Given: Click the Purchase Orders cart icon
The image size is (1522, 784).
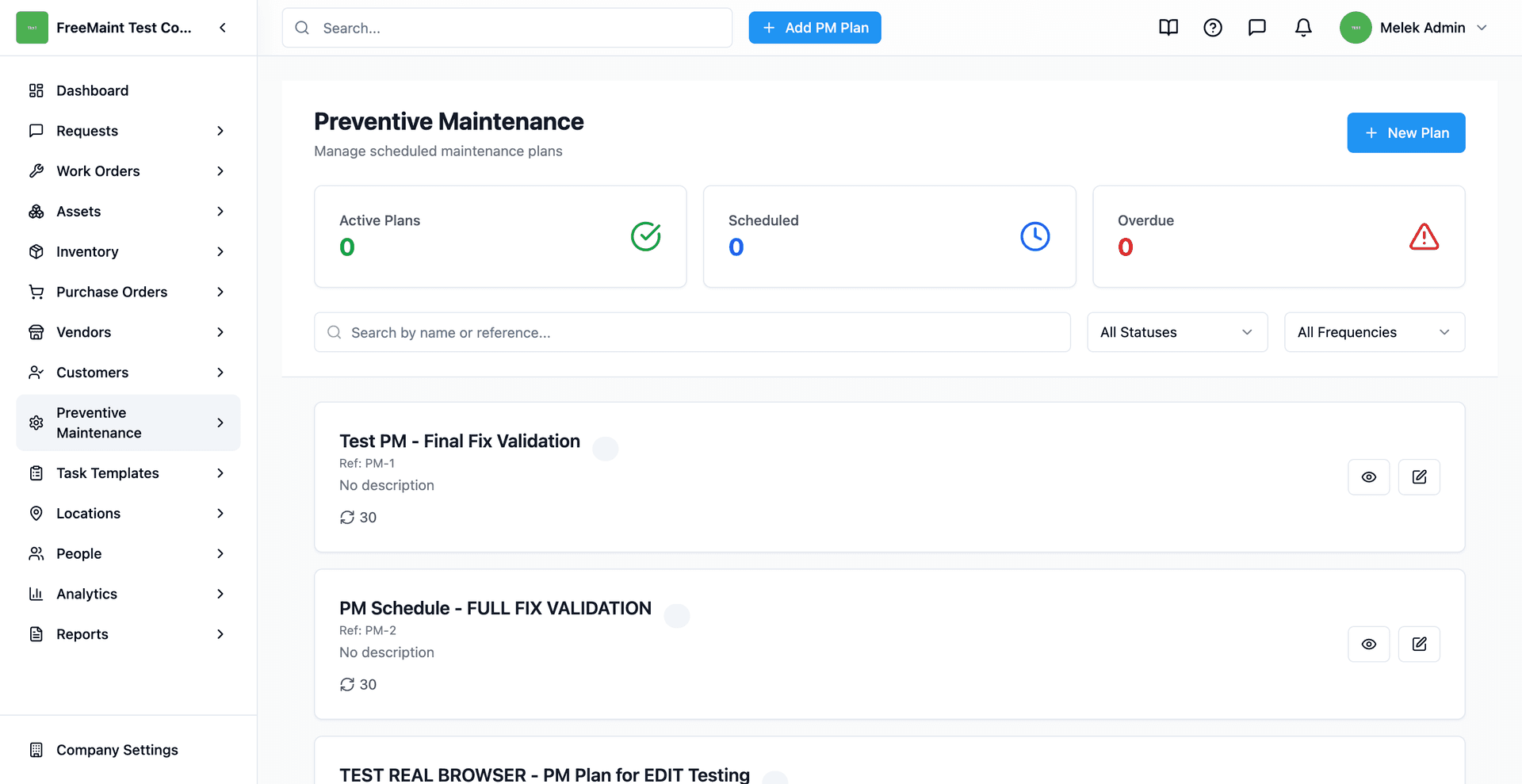Looking at the screenshot, I should coord(36,292).
